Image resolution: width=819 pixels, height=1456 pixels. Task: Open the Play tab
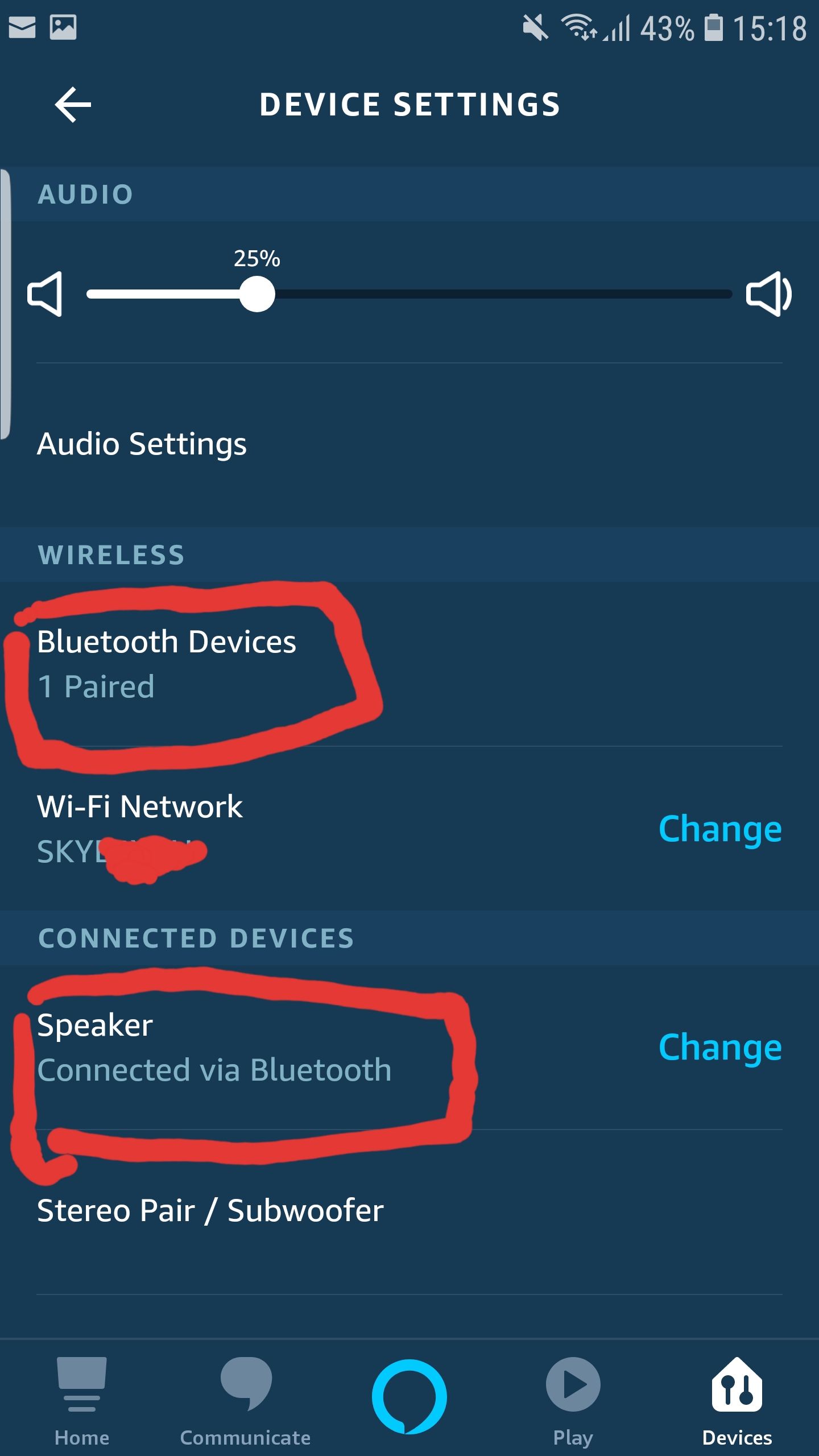(x=573, y=1400)
